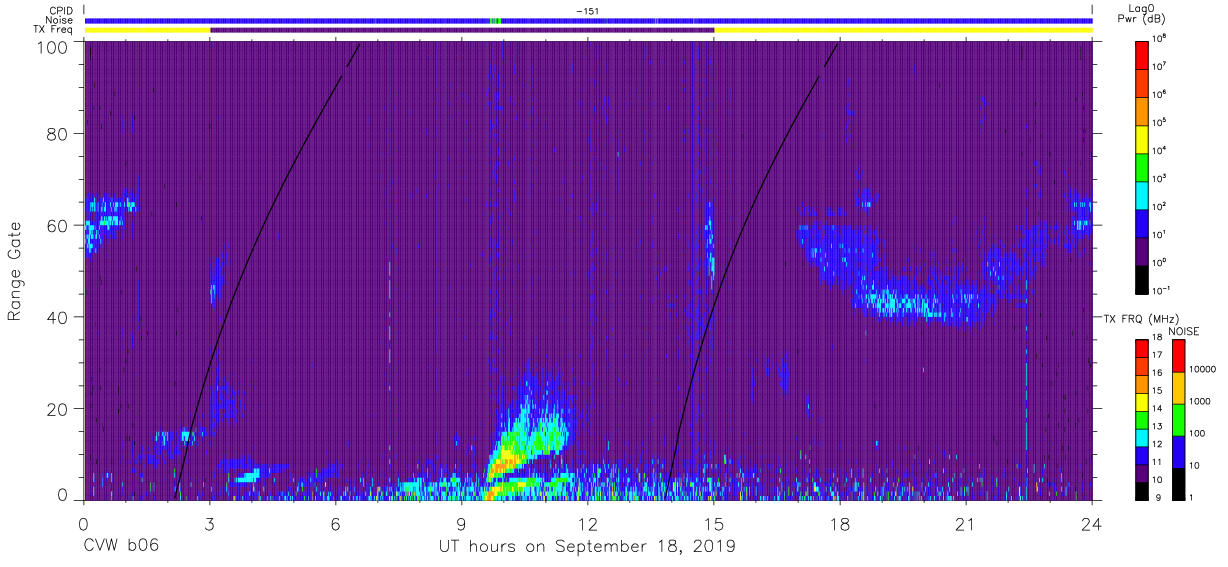The width and height of the screenshot is (1228, 567).
Task: Click the 10^-1 label on the power colorbar
Action: click(1162, 291)
